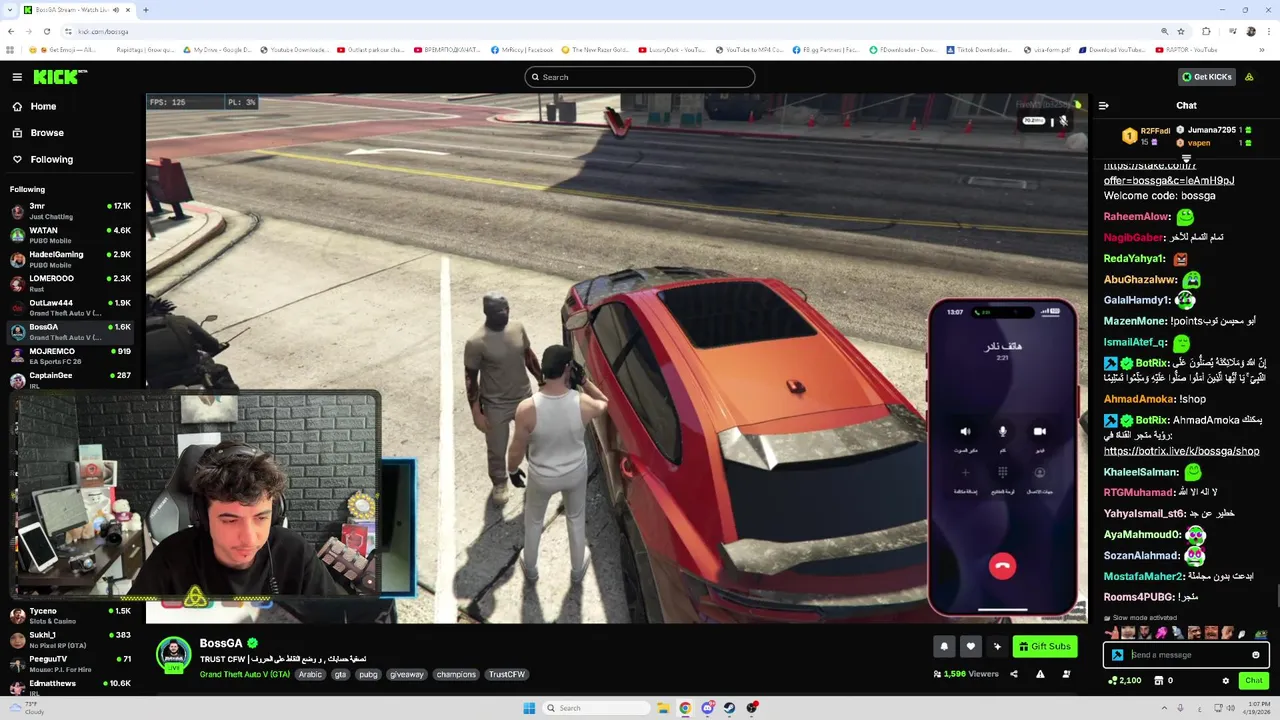
Task: Open the HadeelGaming channel
Action: (70, 259)
